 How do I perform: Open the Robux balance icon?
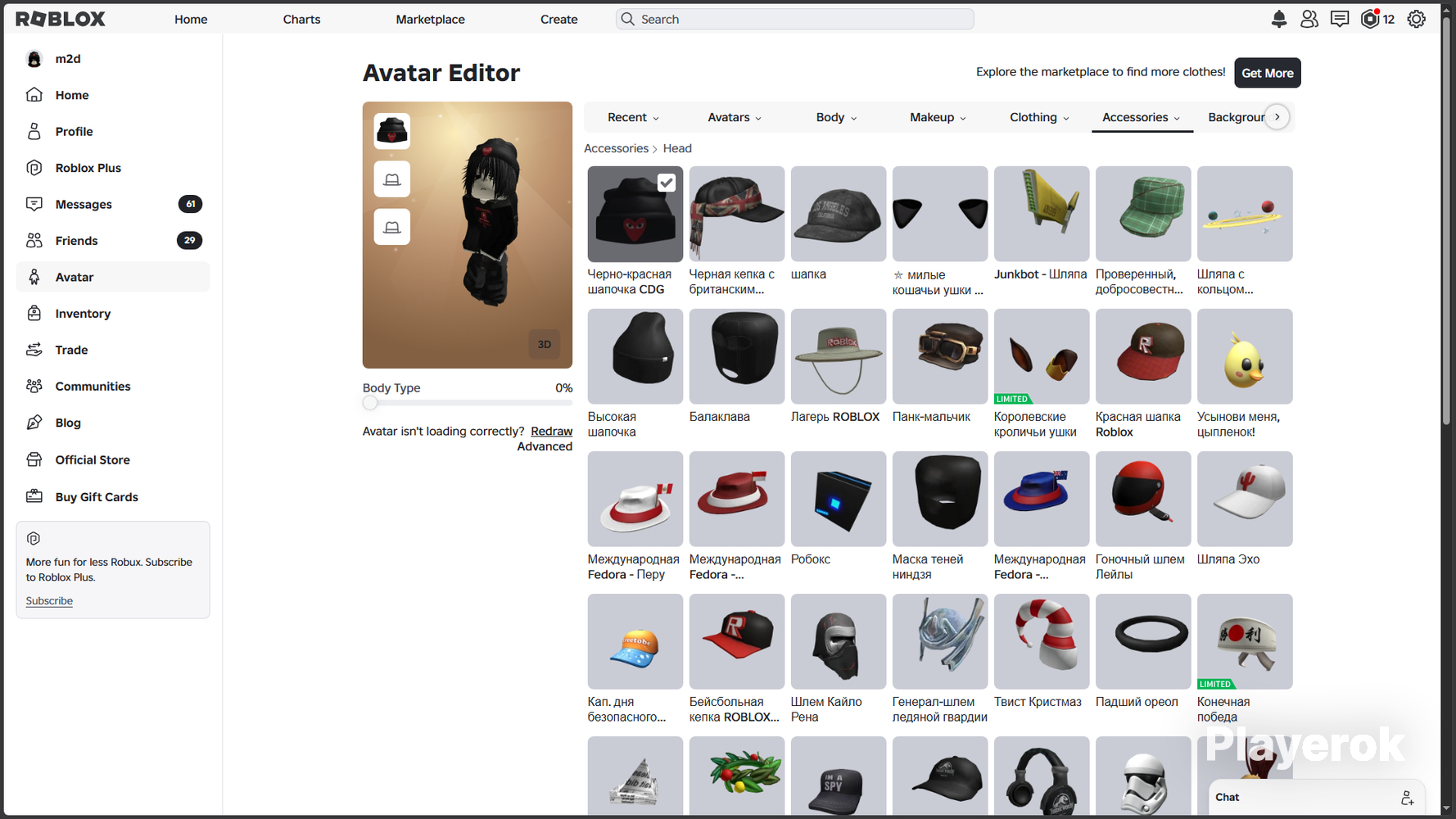1370,19
